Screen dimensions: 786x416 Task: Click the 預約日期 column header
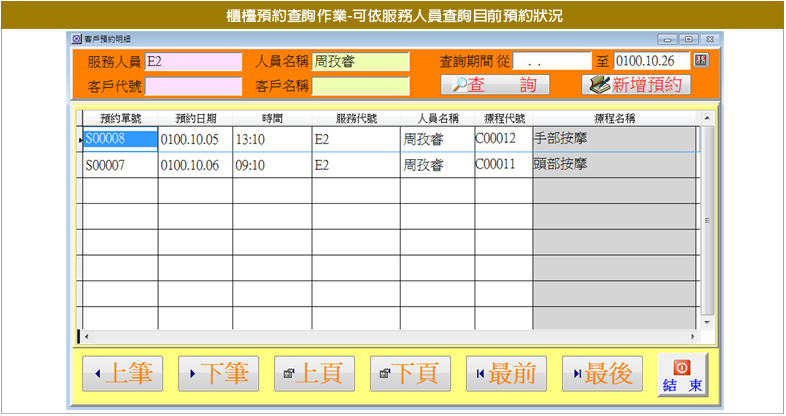coord(194,118)
